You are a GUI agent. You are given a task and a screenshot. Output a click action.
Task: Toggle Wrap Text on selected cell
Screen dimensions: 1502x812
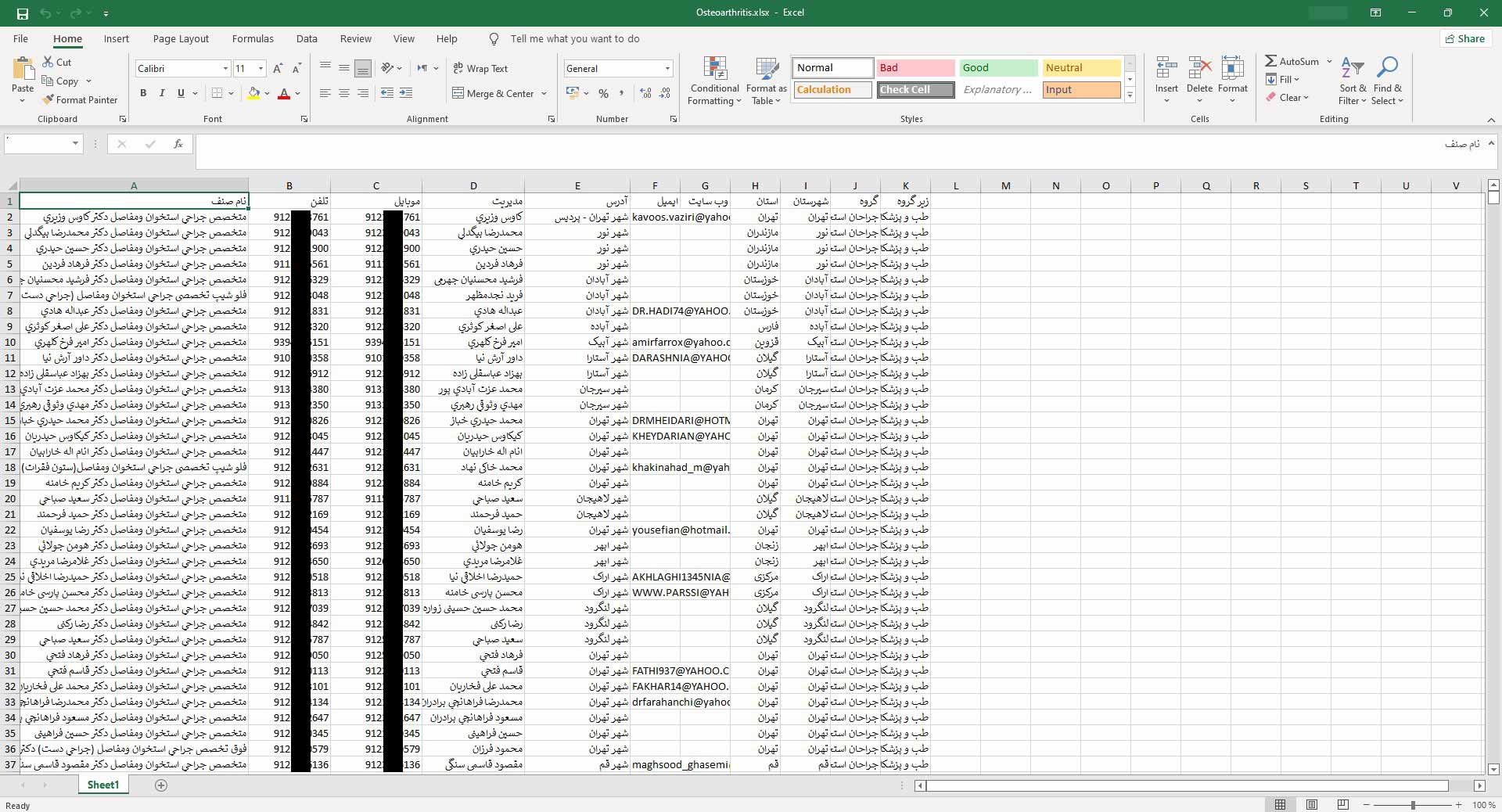click(480, 69)
